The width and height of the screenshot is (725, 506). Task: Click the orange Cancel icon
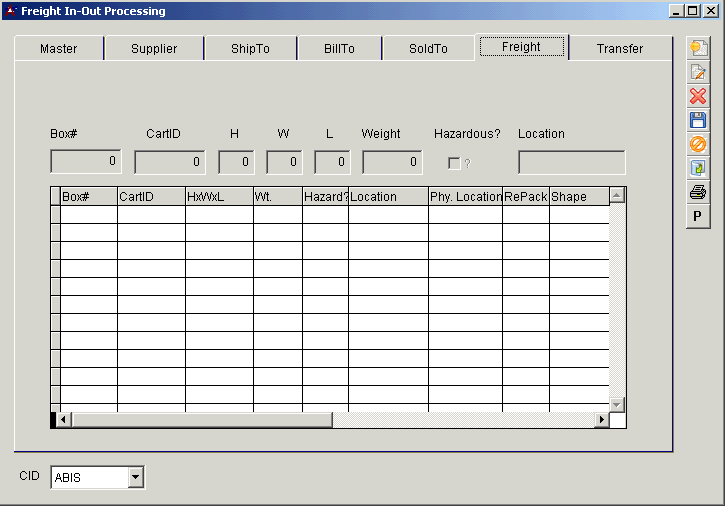pyautogui.click(x=698, y=144)
